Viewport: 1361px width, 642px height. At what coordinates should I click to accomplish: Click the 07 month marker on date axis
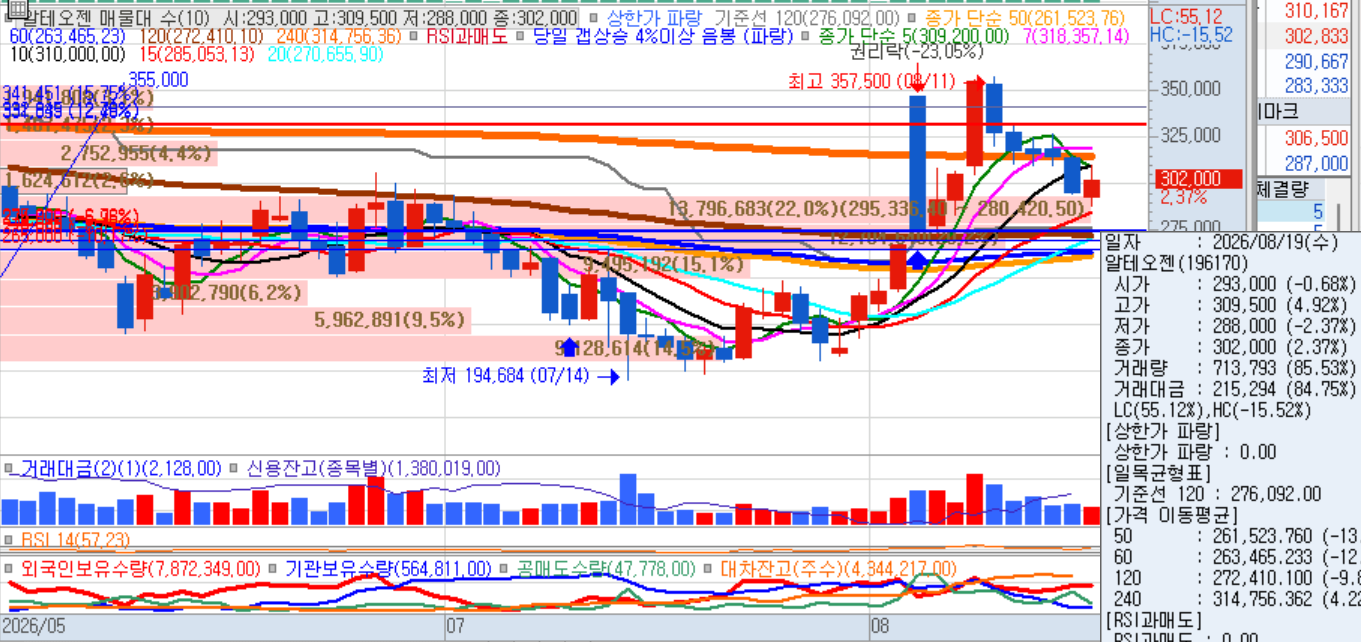(x=455, y=627)
